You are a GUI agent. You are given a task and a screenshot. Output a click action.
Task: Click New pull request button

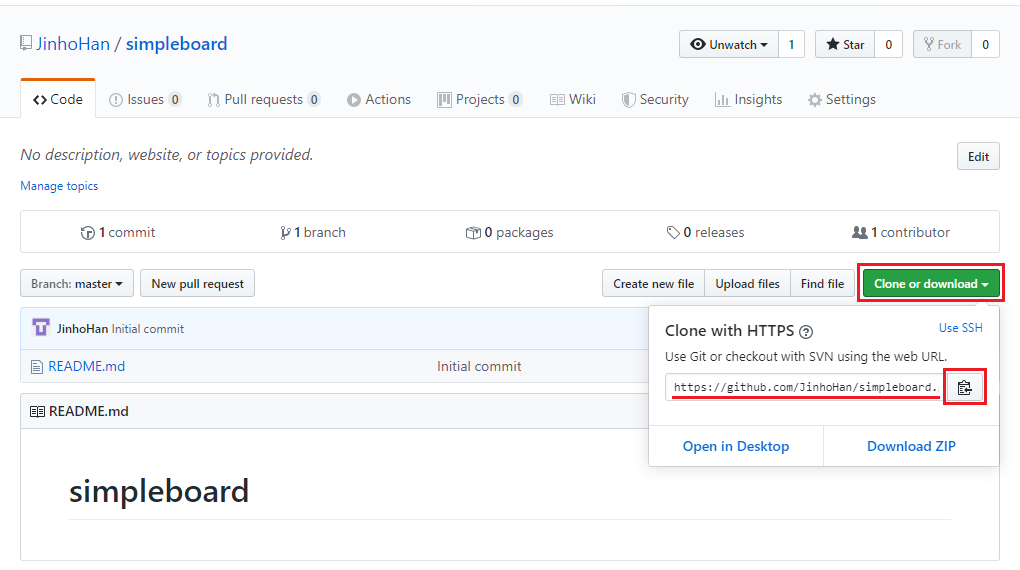198,284
